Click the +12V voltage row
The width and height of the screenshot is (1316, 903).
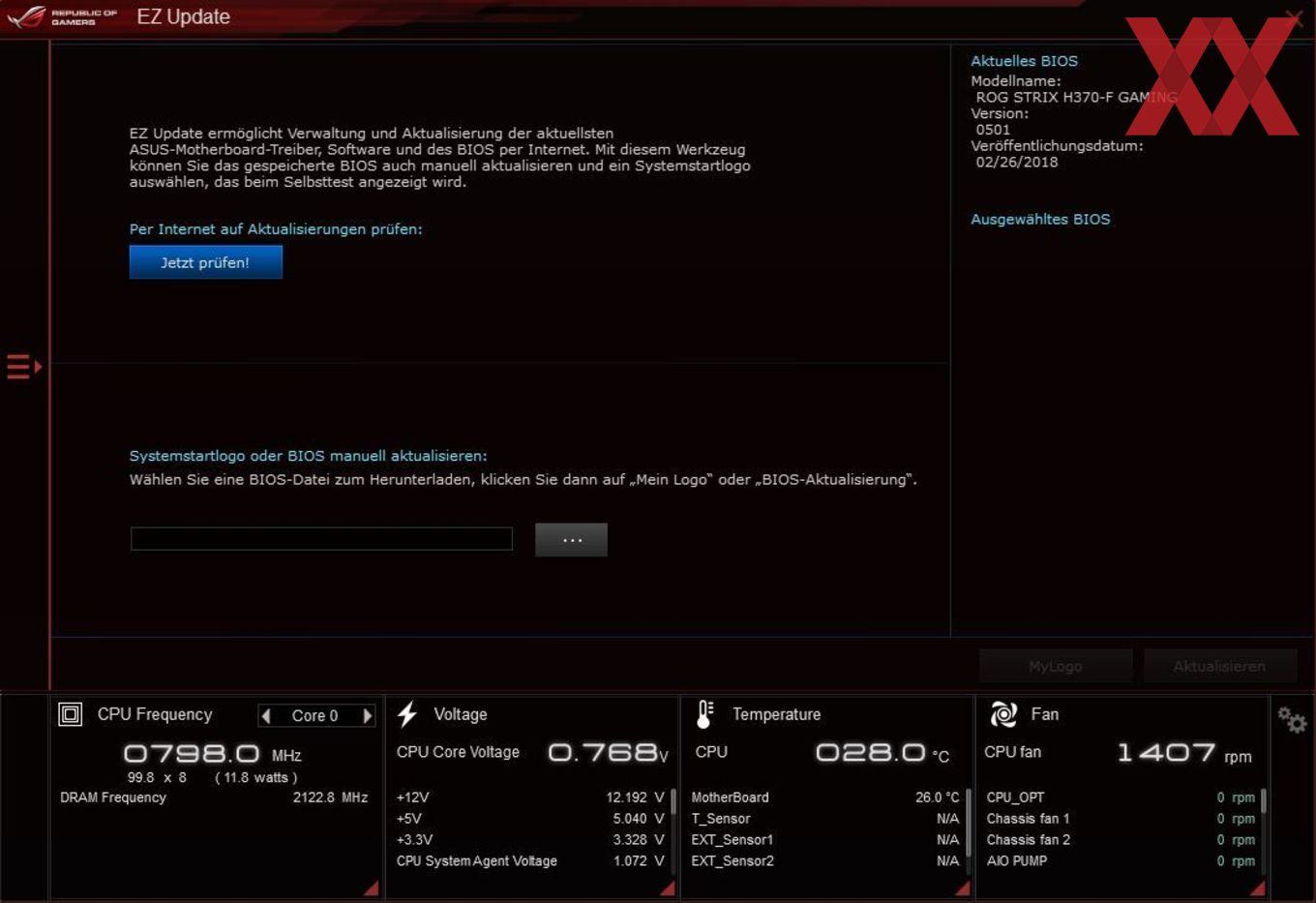coord(530,798)
